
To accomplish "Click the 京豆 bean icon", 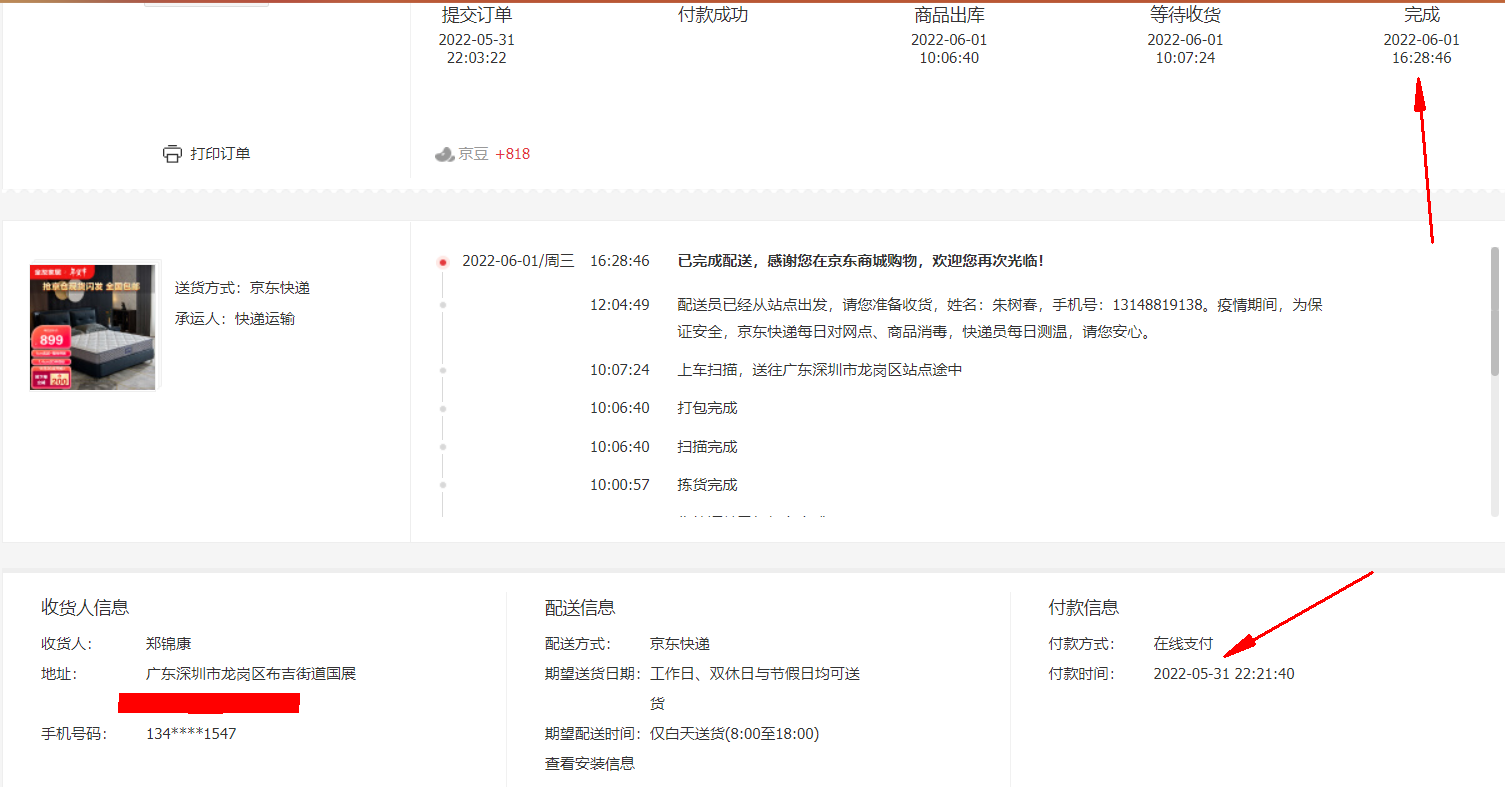I will tap(445, 154).
